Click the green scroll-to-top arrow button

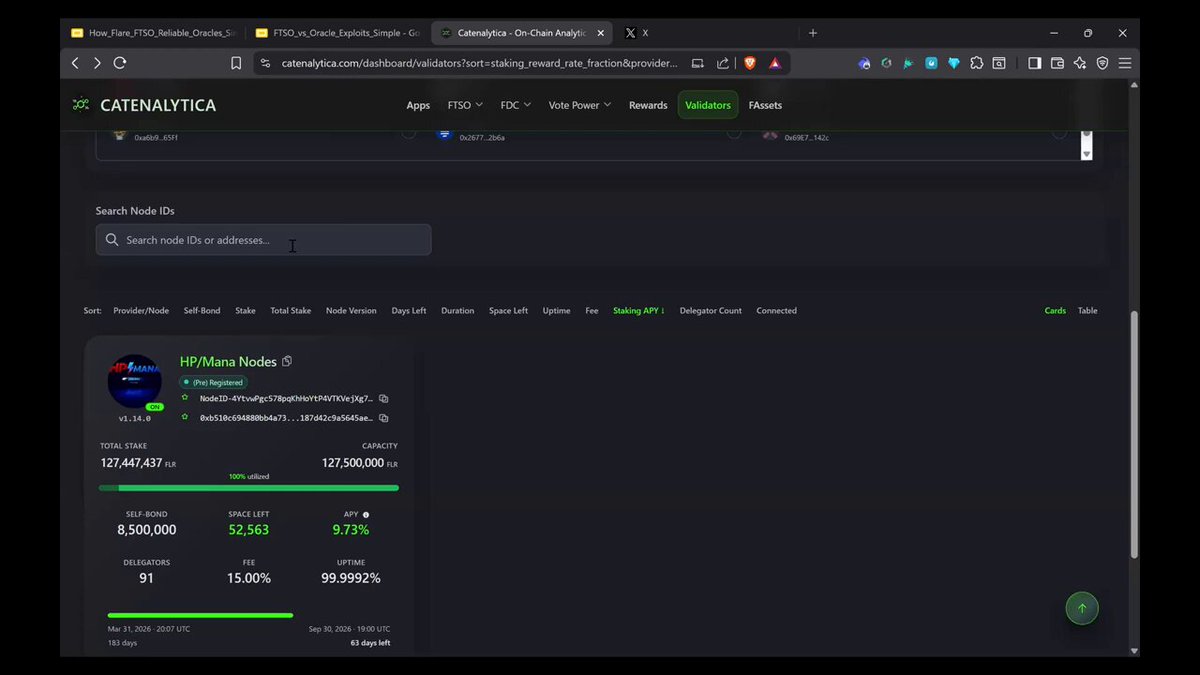tap(1081, 608)
